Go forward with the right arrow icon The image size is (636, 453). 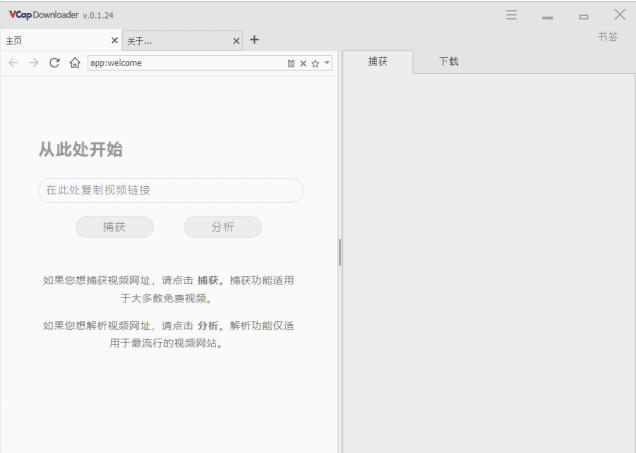click(34, 63)
